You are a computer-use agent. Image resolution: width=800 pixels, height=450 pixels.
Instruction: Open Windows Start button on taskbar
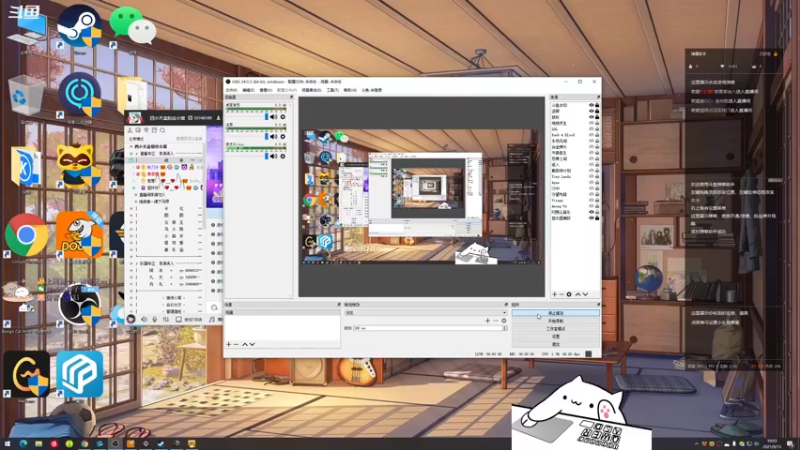(x=7, y=444)
